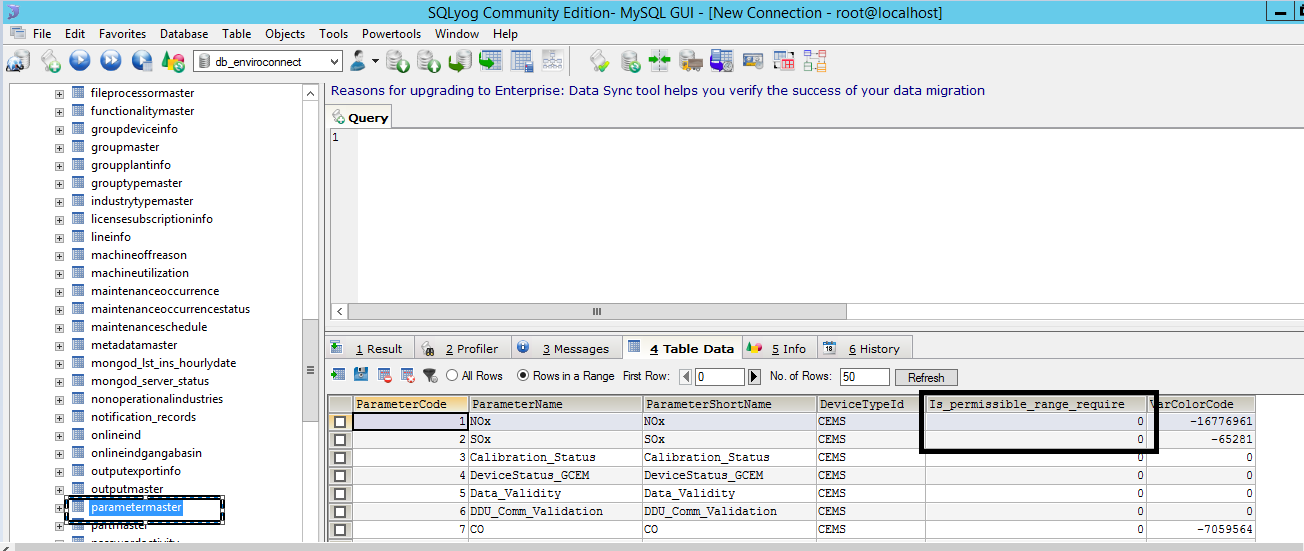
Task: Expand the onlineind table node
Action: click(59, 435)
